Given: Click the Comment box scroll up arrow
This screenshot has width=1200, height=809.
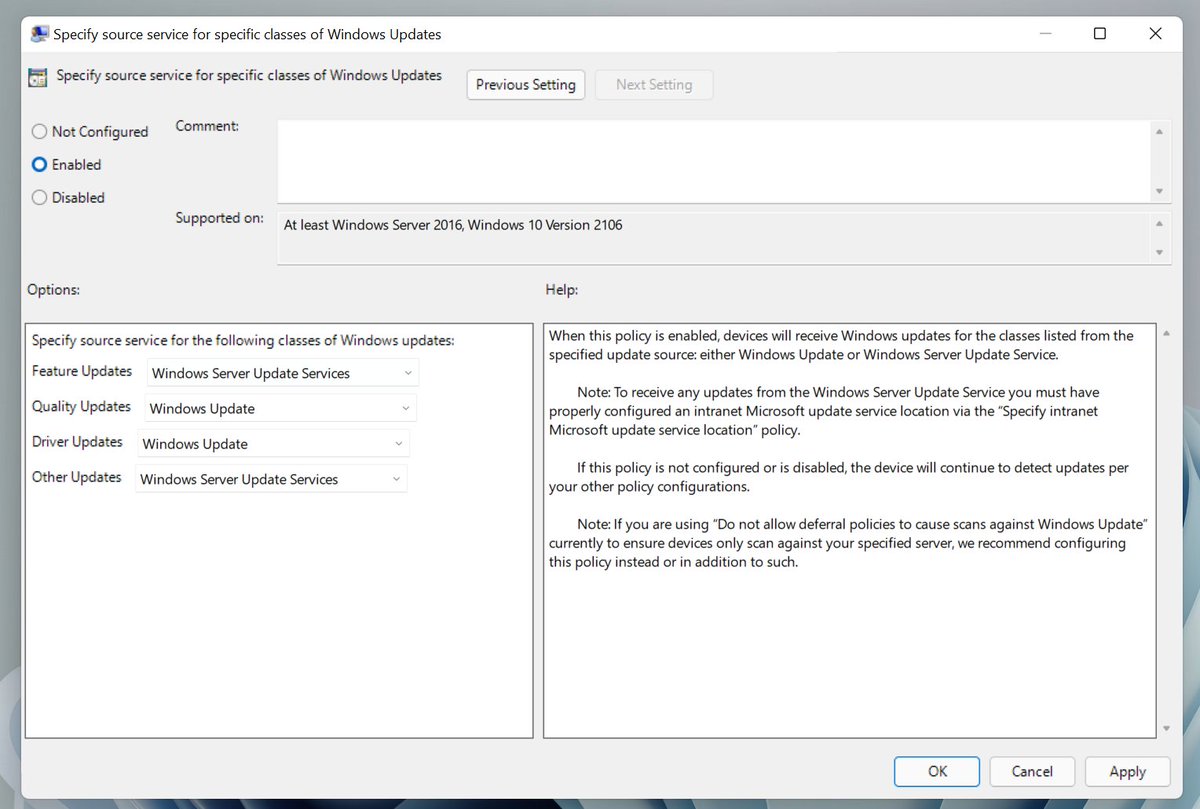Looking at the screenshot, I should 1159,132.
